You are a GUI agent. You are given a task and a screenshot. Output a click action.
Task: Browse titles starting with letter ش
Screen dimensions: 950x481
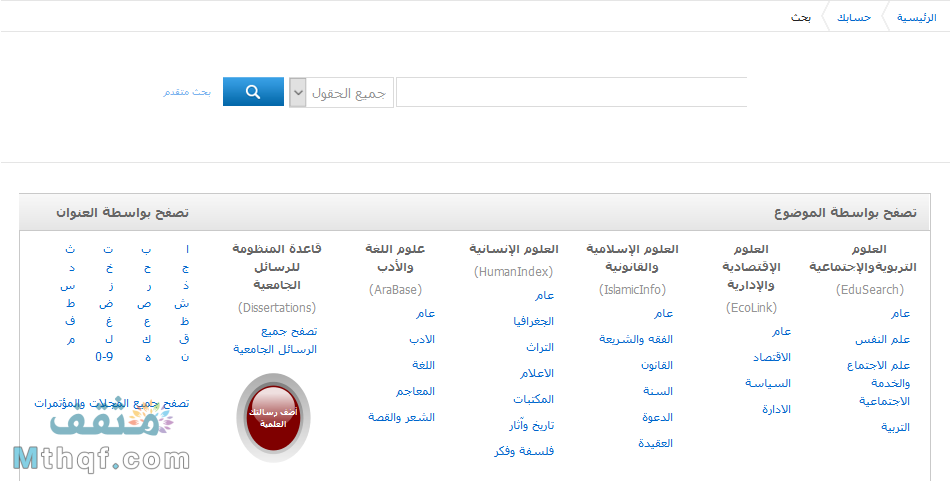pyautogui.click(x=181, y=304)
